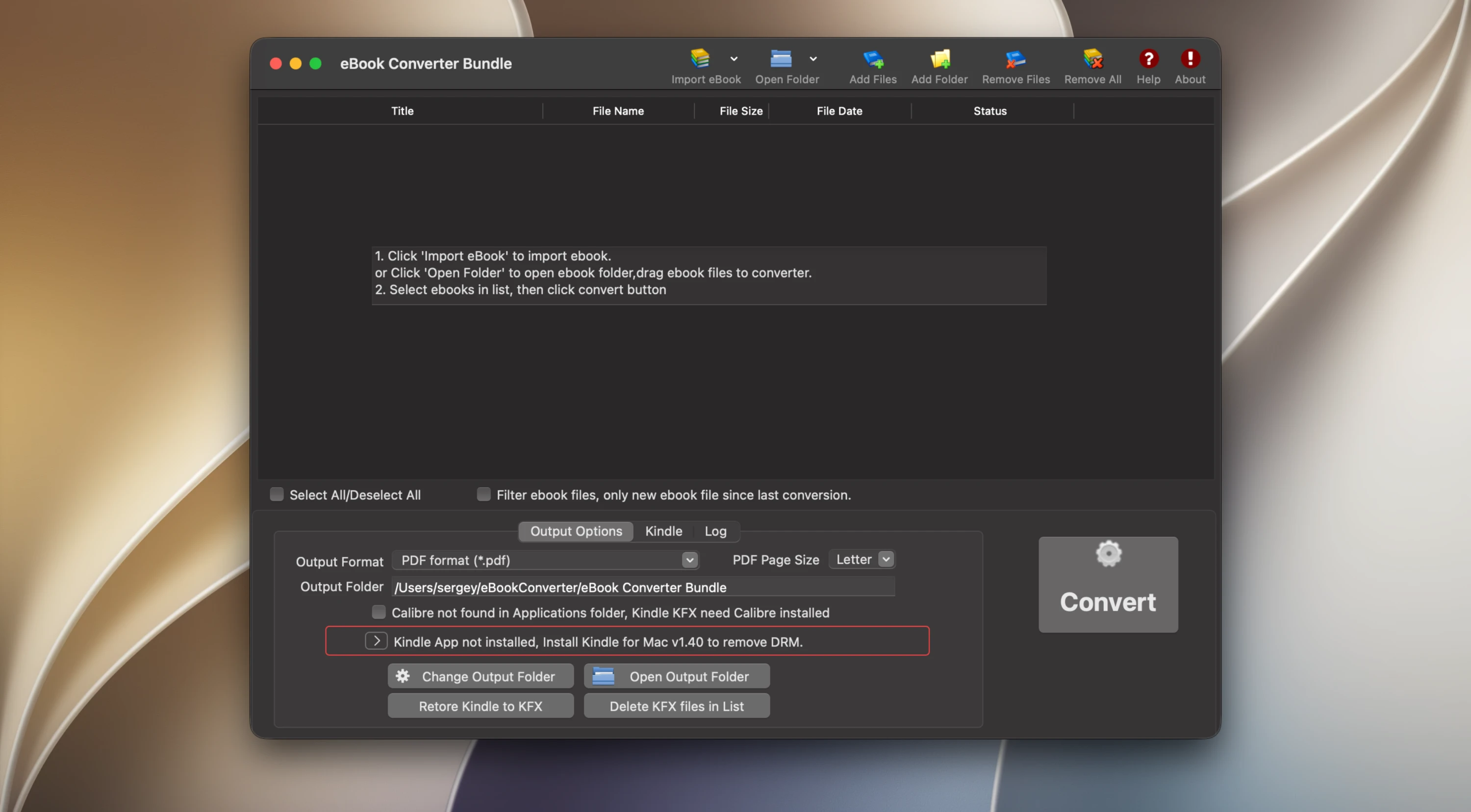Click the Delete KFX files in List button
This screenshot has width=1471, height=812.
coord(677,706)
